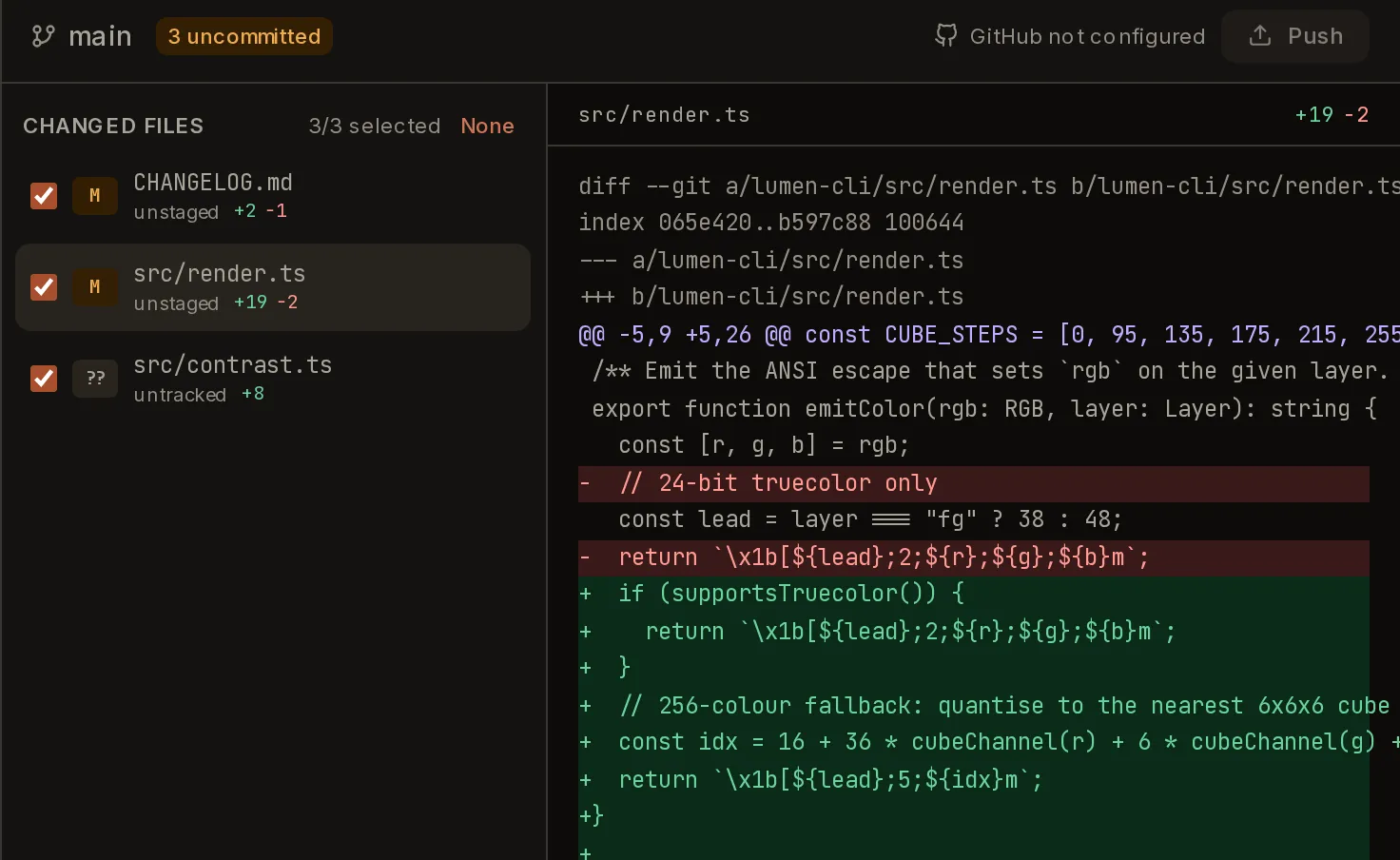Click the GitHub octocat icon

pos(946,36)
